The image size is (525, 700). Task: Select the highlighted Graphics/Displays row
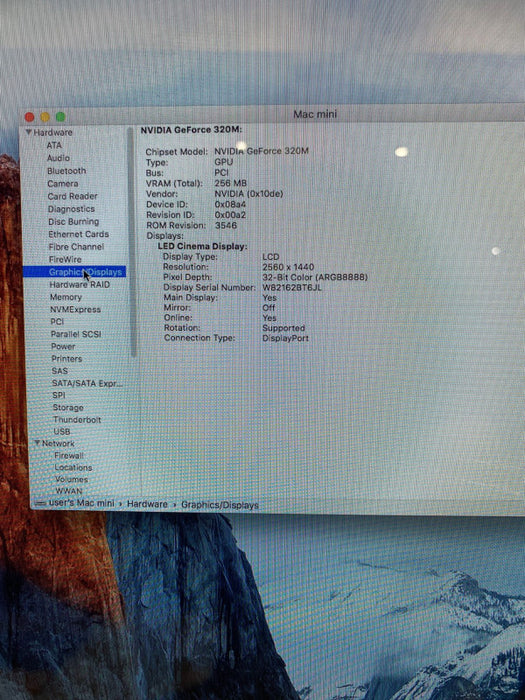pos(75,272)
